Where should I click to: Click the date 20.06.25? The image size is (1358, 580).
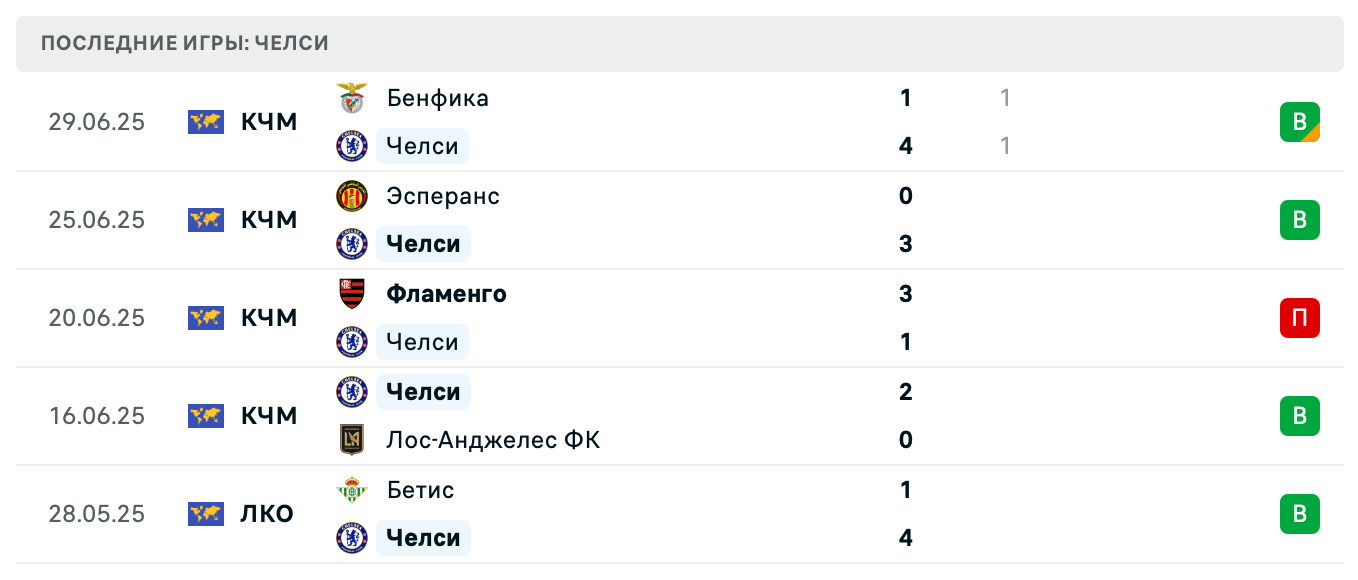tap(98, 318)
